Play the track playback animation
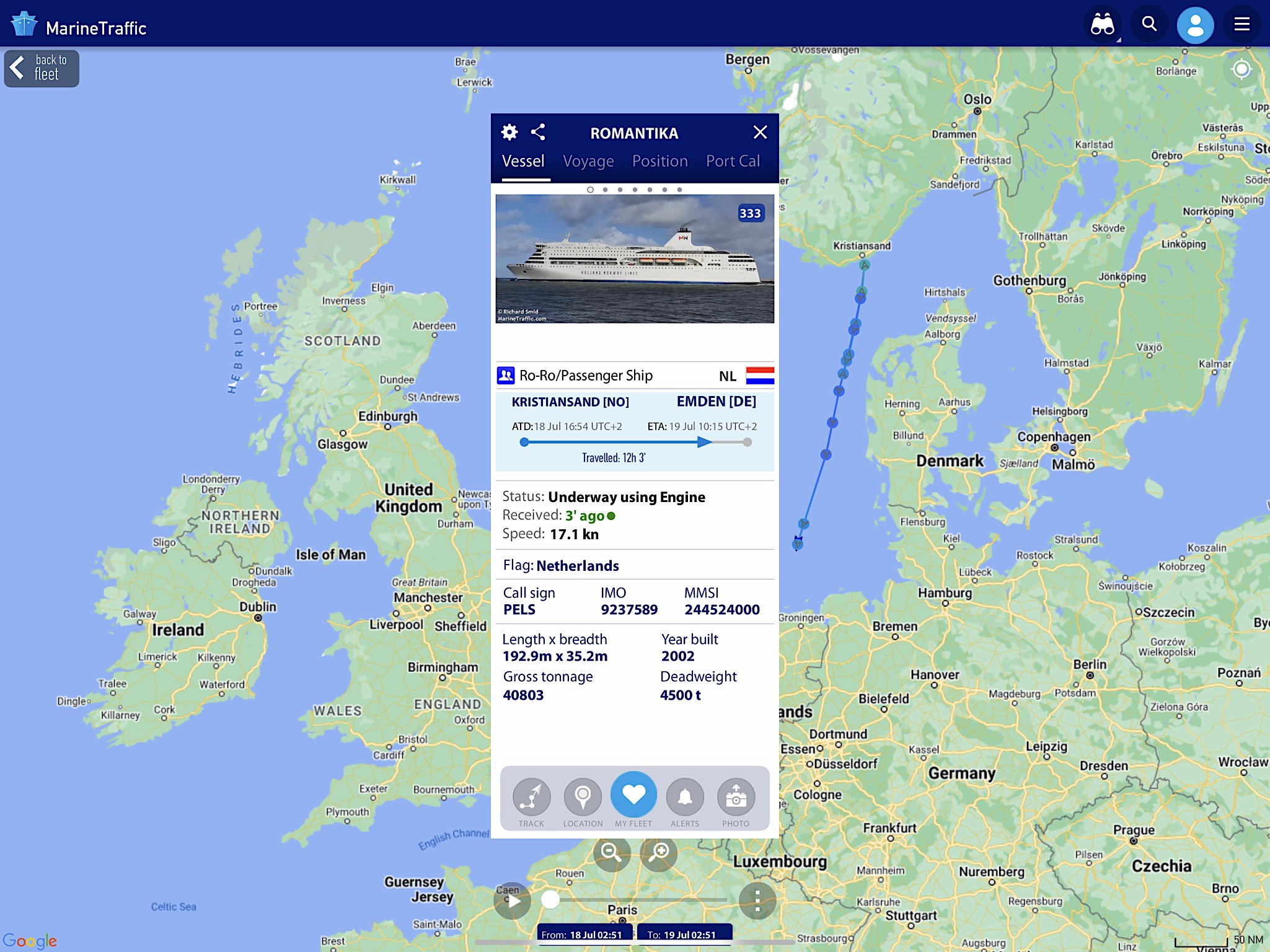The image size is (1270, 952). coord(513,901)
